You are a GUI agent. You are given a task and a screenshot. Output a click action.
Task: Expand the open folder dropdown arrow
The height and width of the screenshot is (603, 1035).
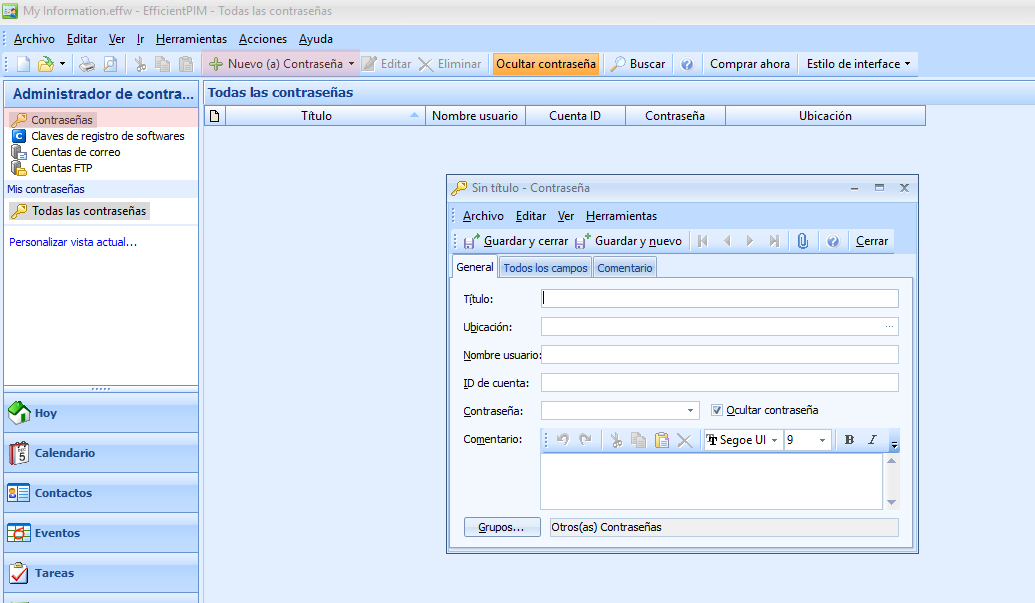tap(62, 64)
